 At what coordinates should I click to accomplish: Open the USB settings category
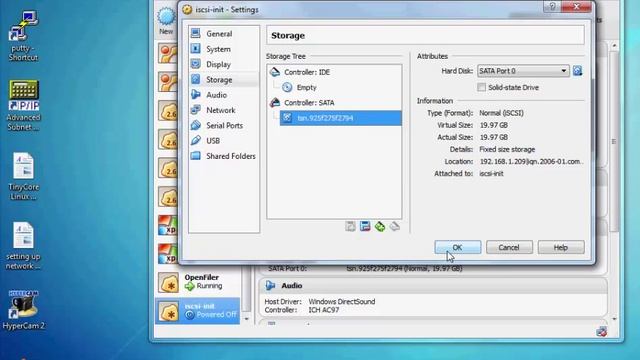[223, 141]
